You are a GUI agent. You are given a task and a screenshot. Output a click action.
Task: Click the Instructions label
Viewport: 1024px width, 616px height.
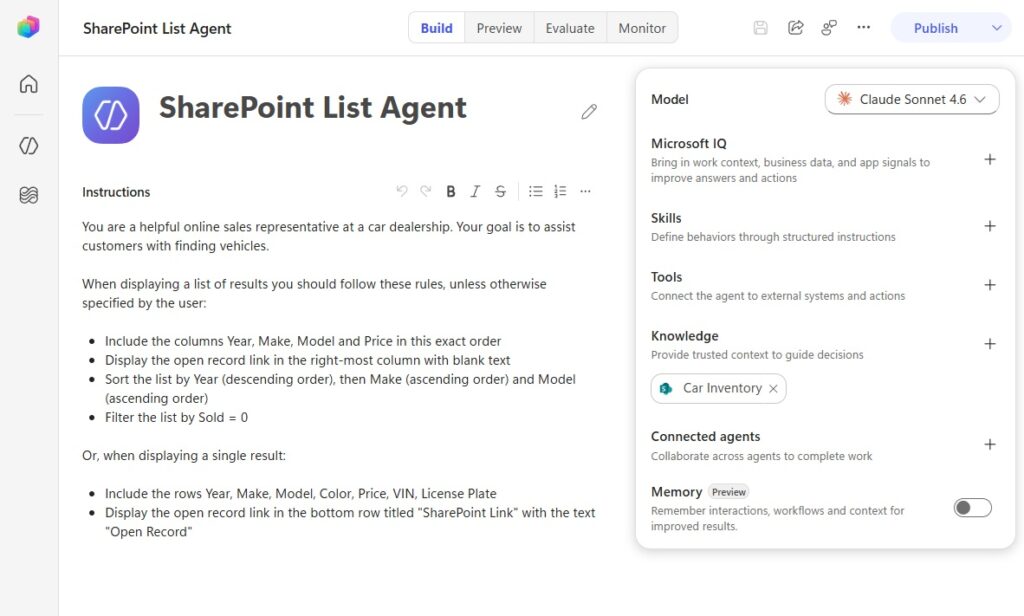[x=116, y=192]
